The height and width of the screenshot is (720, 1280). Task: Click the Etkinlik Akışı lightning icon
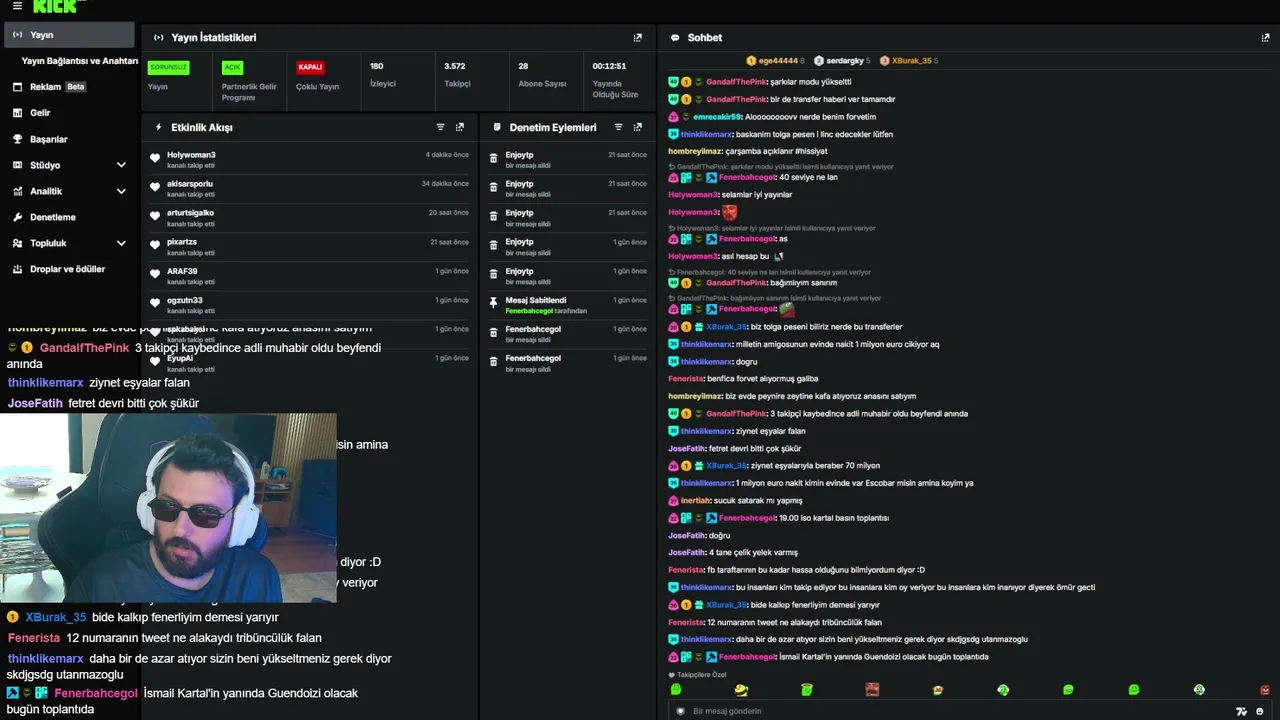click(158, 127)
